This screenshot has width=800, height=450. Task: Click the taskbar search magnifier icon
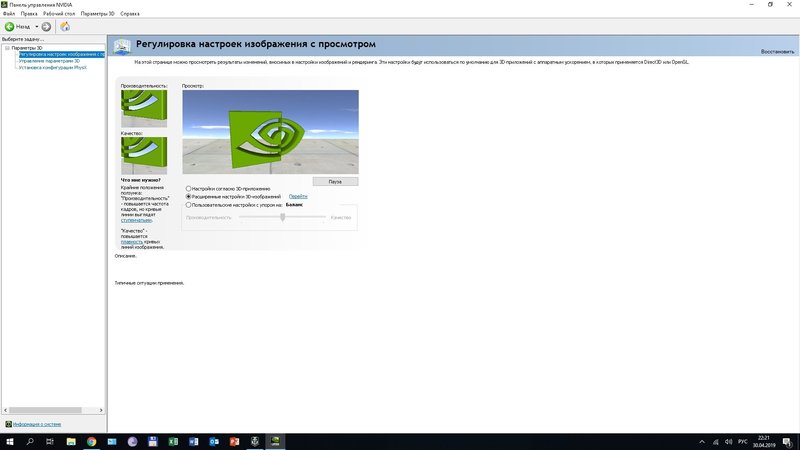[x=30, y=442]
